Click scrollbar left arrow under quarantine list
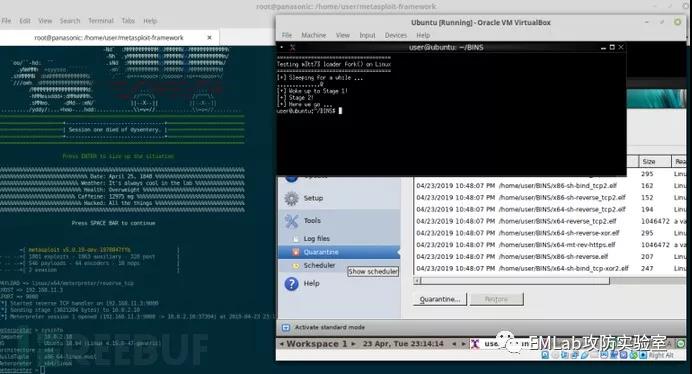 pos(417,281)
